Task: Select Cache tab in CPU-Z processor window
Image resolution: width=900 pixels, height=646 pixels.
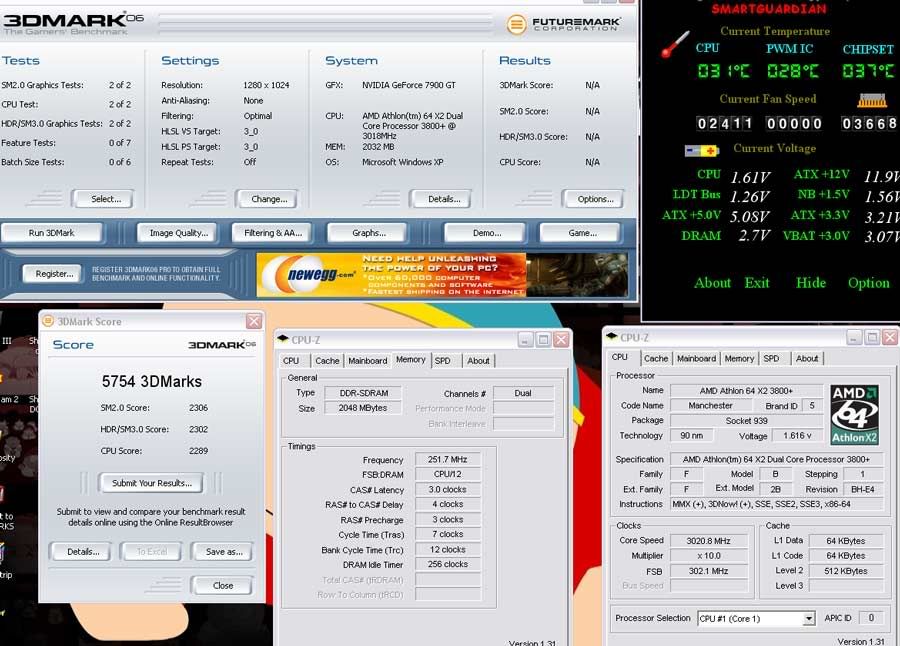Action: tap(656, 358)
